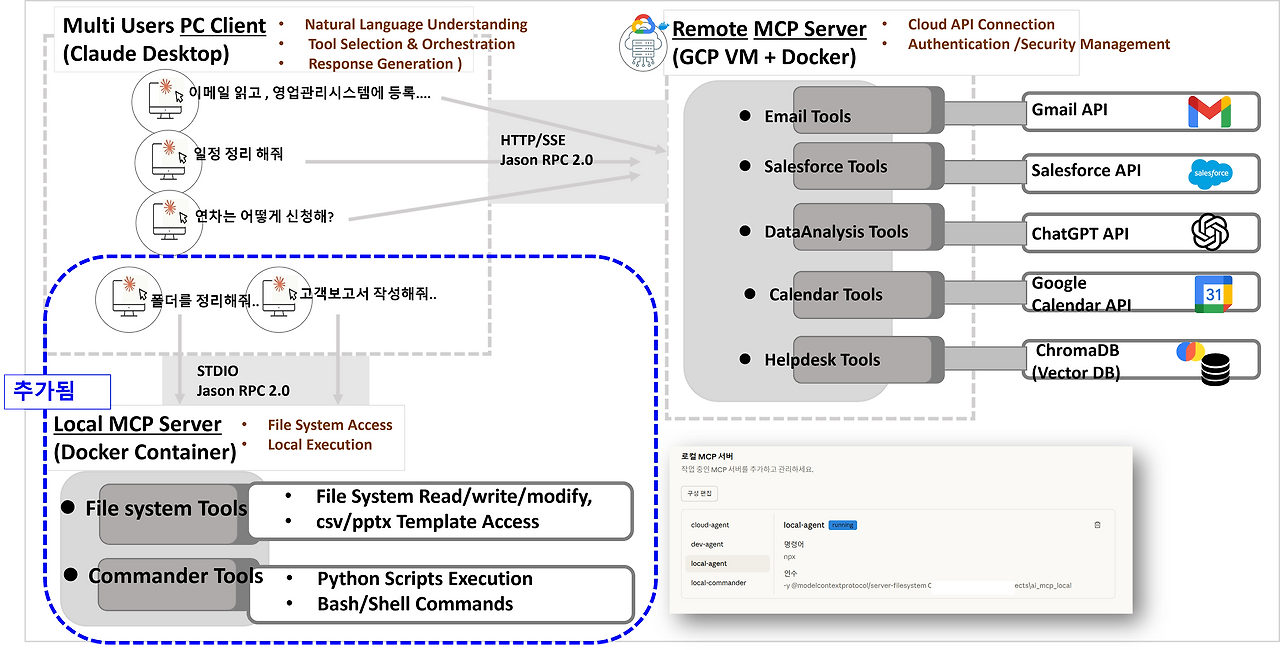The image size is (1280, 650).
Task: Click the 'Gmail API' label
Action: point(1069,109)
